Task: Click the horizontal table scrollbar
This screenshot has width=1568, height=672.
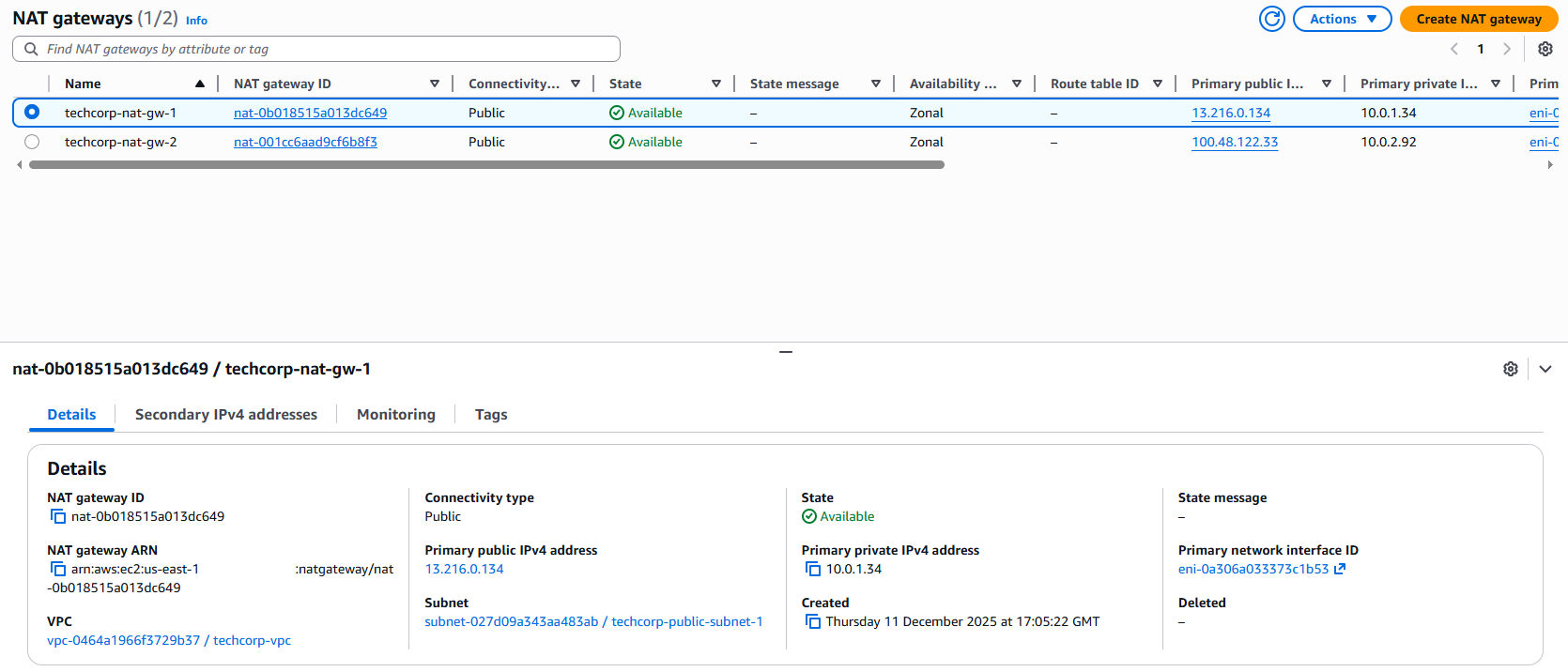Action: pos(485,164)
